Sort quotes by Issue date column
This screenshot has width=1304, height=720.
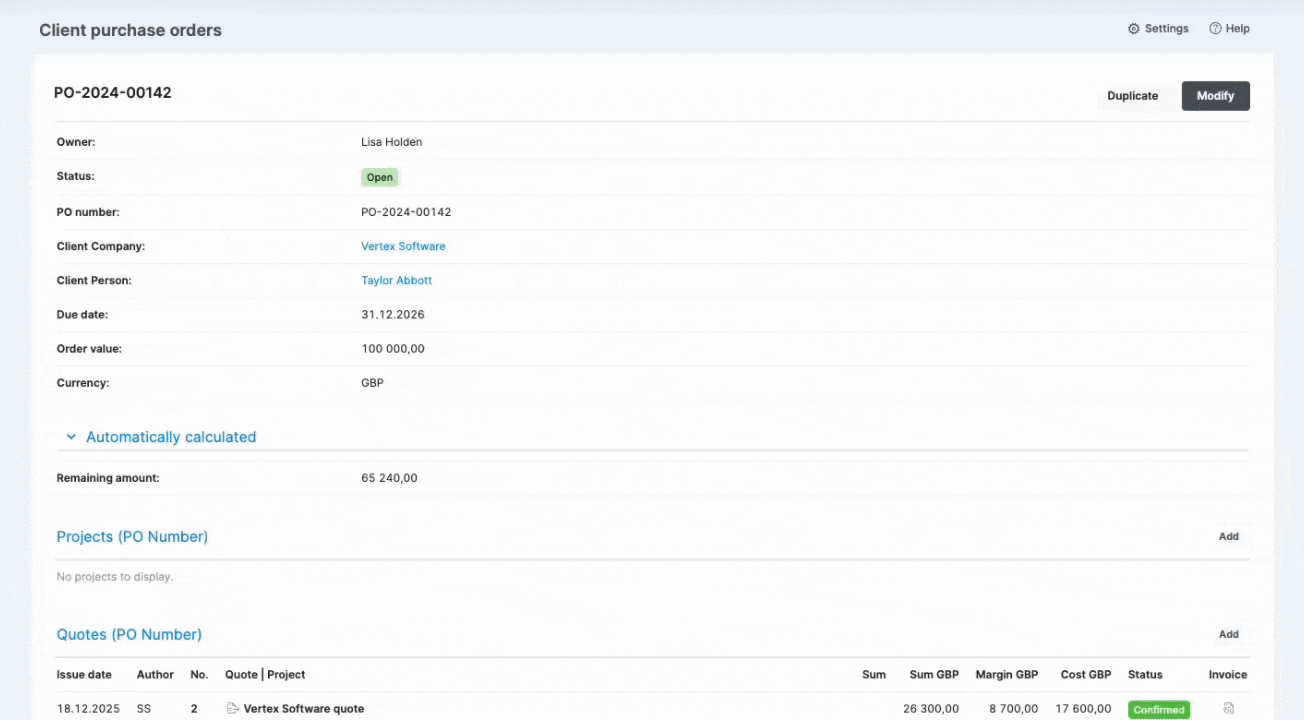(x=84, y=675)
